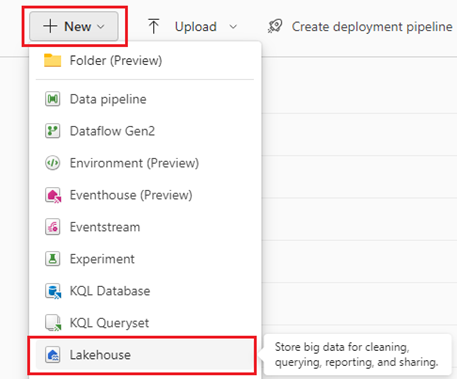This screenshot has height=379, width=457.
Task: Click the blue Lakehouse icon
Action: 52,355
